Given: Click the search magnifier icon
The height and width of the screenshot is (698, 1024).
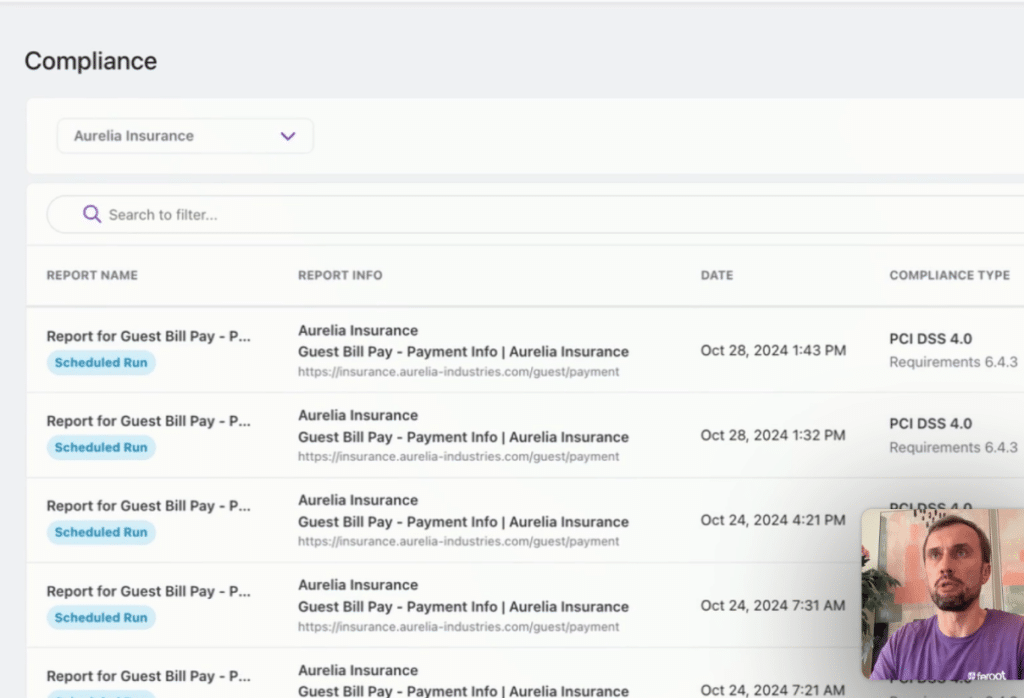Looking at the screenshot, I should (92, 214).
